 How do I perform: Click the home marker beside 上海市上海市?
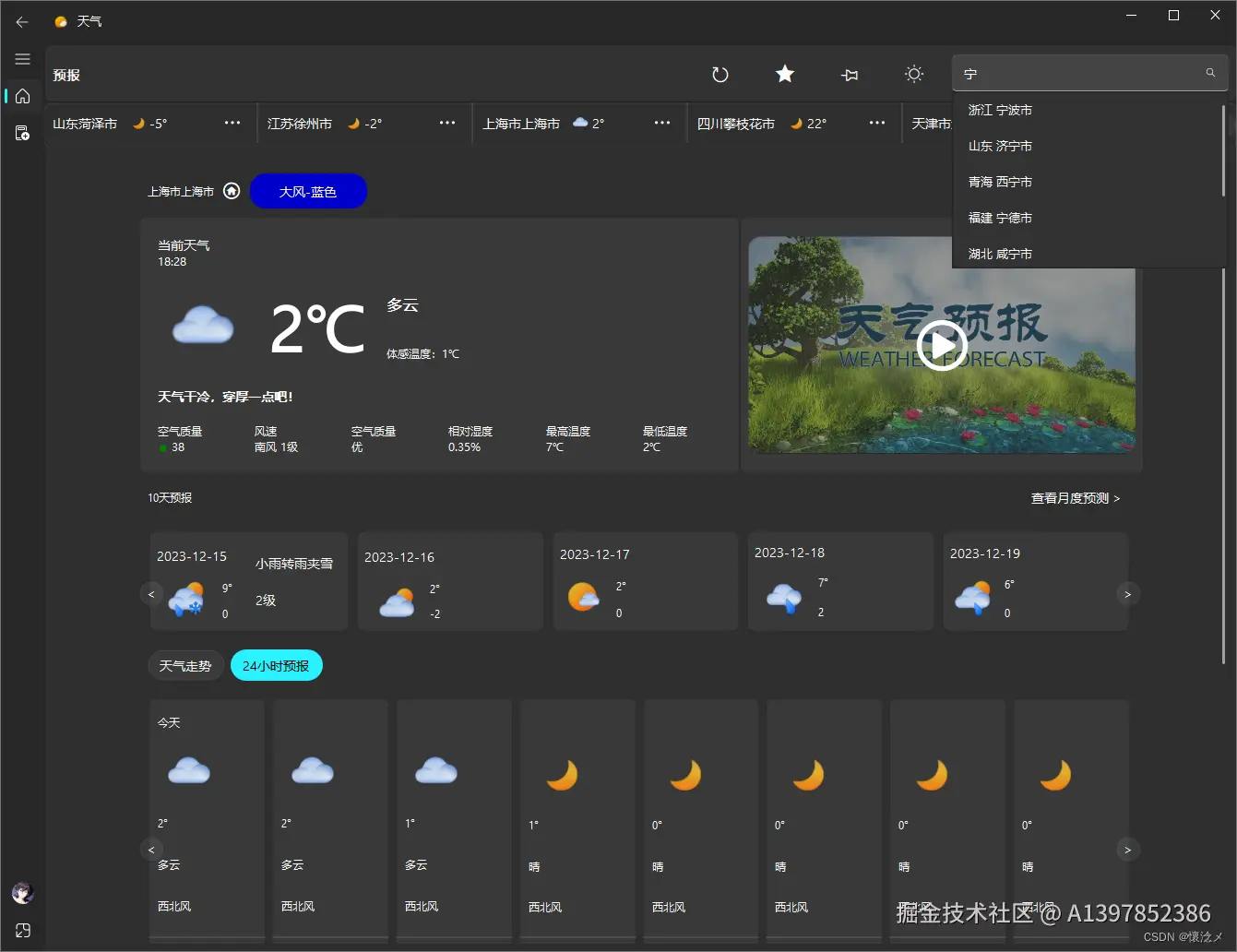[x=232, y=191]
